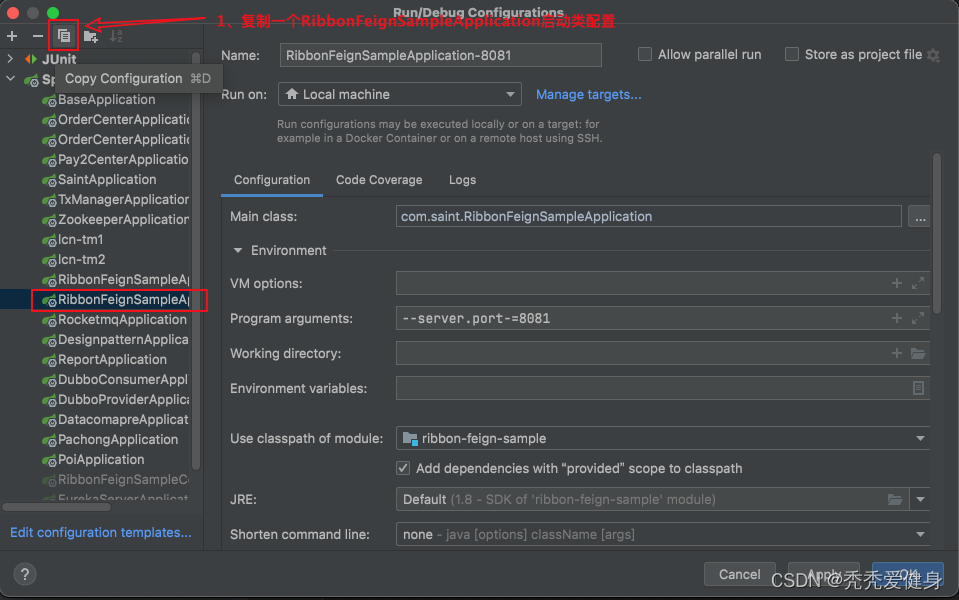Click the configuration list vertical scrollbar
Screen dimensions: 959x600
coord(196,260)
